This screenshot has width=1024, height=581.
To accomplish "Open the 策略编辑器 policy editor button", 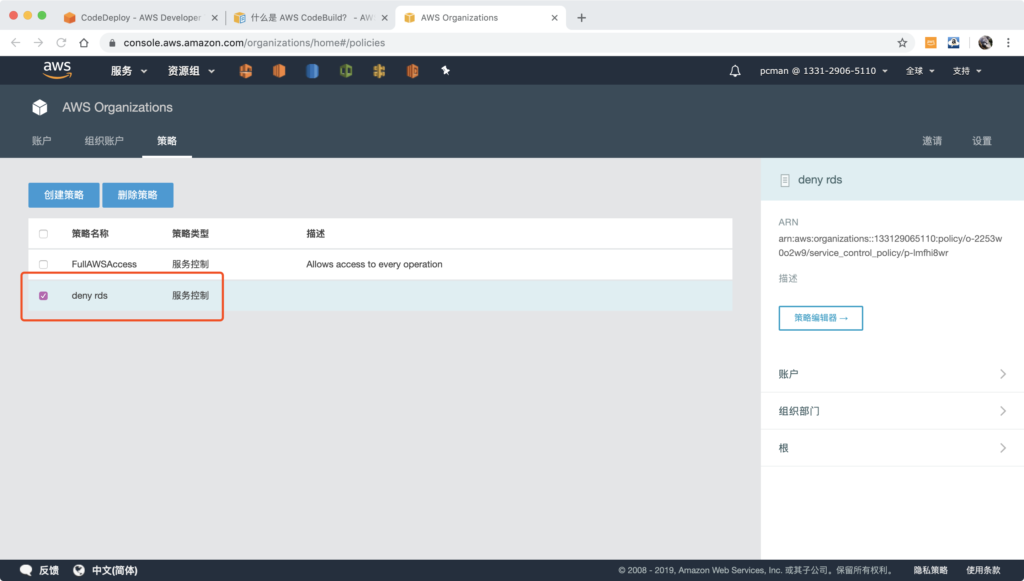I will click(820, 318).
